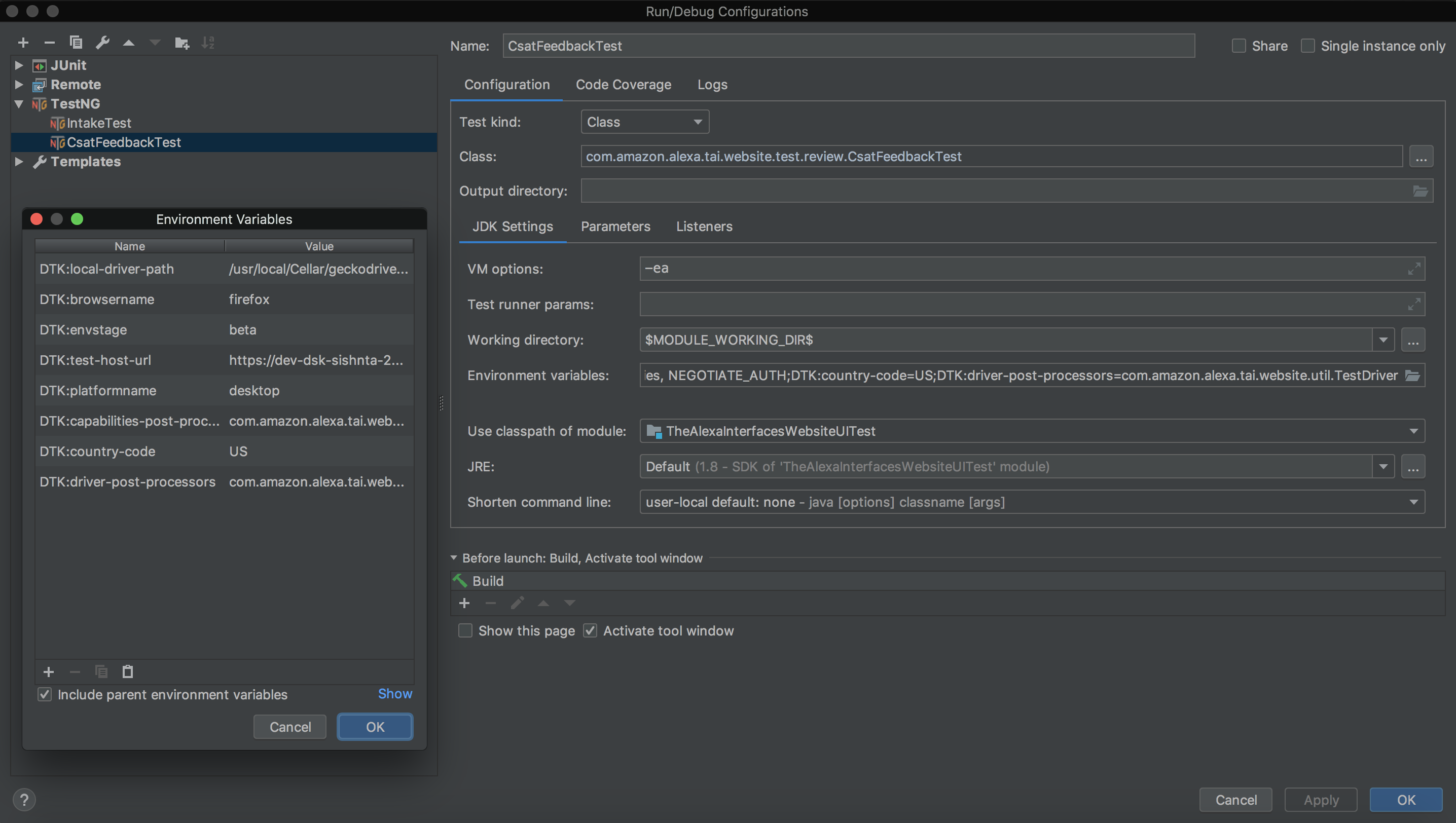Select DTK:browsername variable row

[224, 300]
